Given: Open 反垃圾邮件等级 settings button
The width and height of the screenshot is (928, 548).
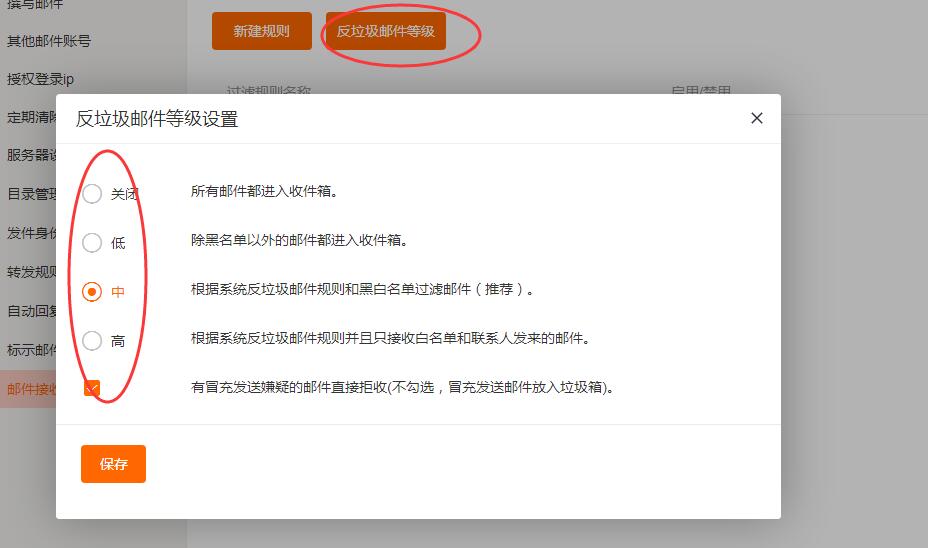Looking at the screenshot, I should (x=385, y=31).
